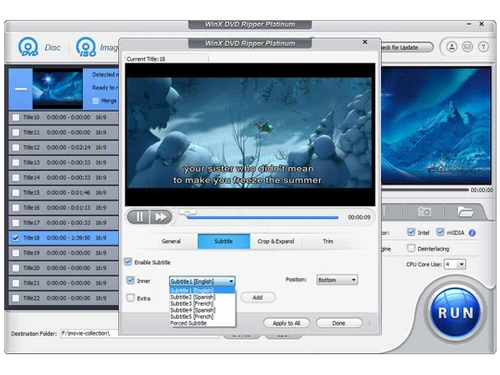Open the DVD Disc source icon
Screen dimensions: 500x375
pos(28,47)
